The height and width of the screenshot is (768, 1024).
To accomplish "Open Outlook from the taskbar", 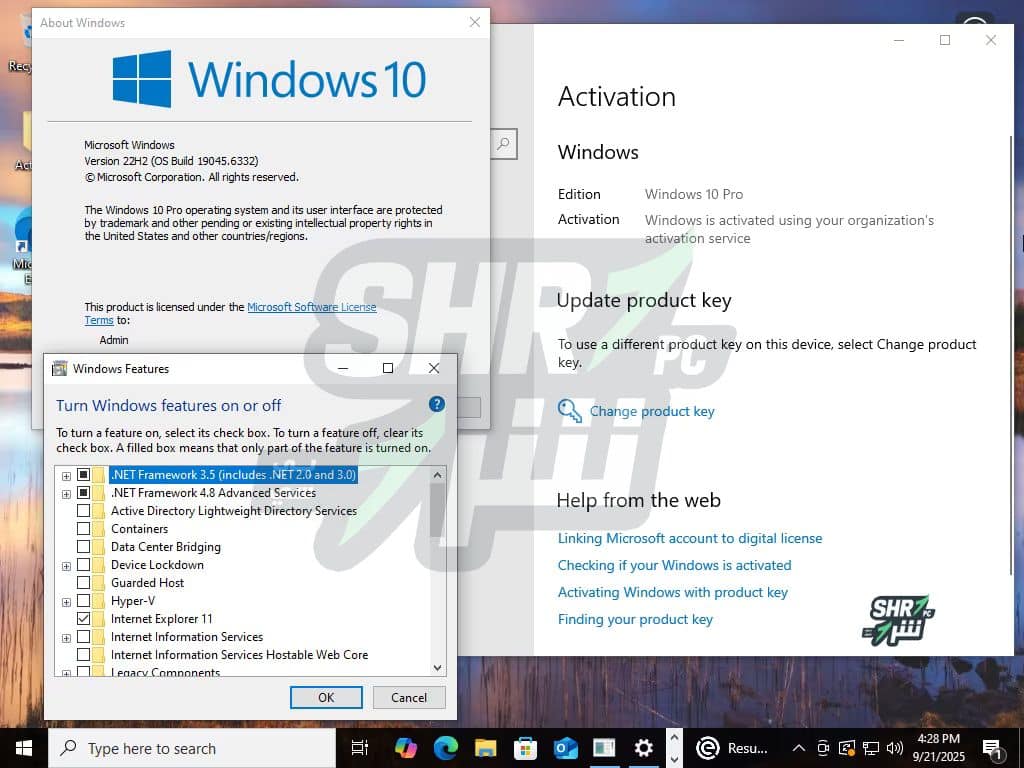I will pos(565,748).
